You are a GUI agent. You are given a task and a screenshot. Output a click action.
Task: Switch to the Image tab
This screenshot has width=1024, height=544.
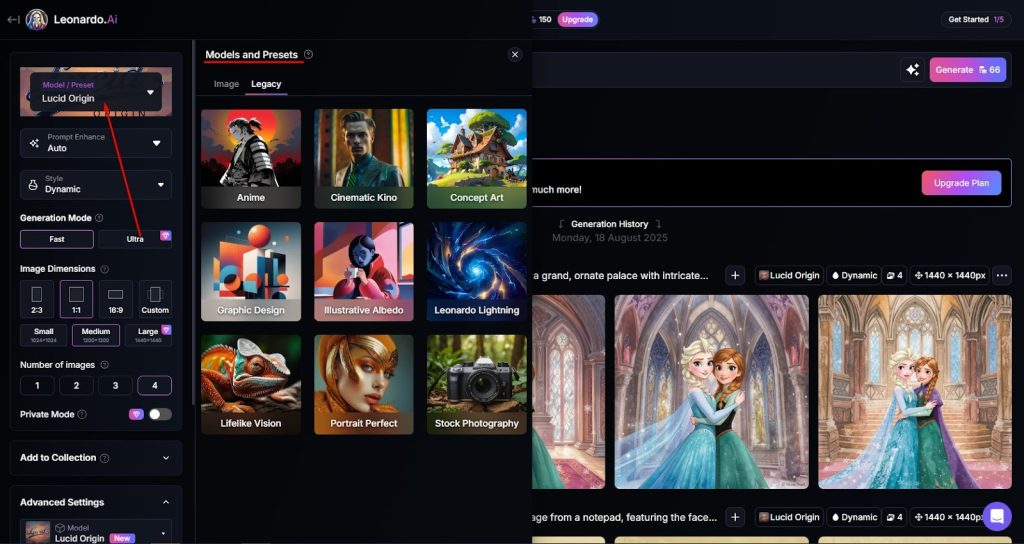click(x=227, y=84)
